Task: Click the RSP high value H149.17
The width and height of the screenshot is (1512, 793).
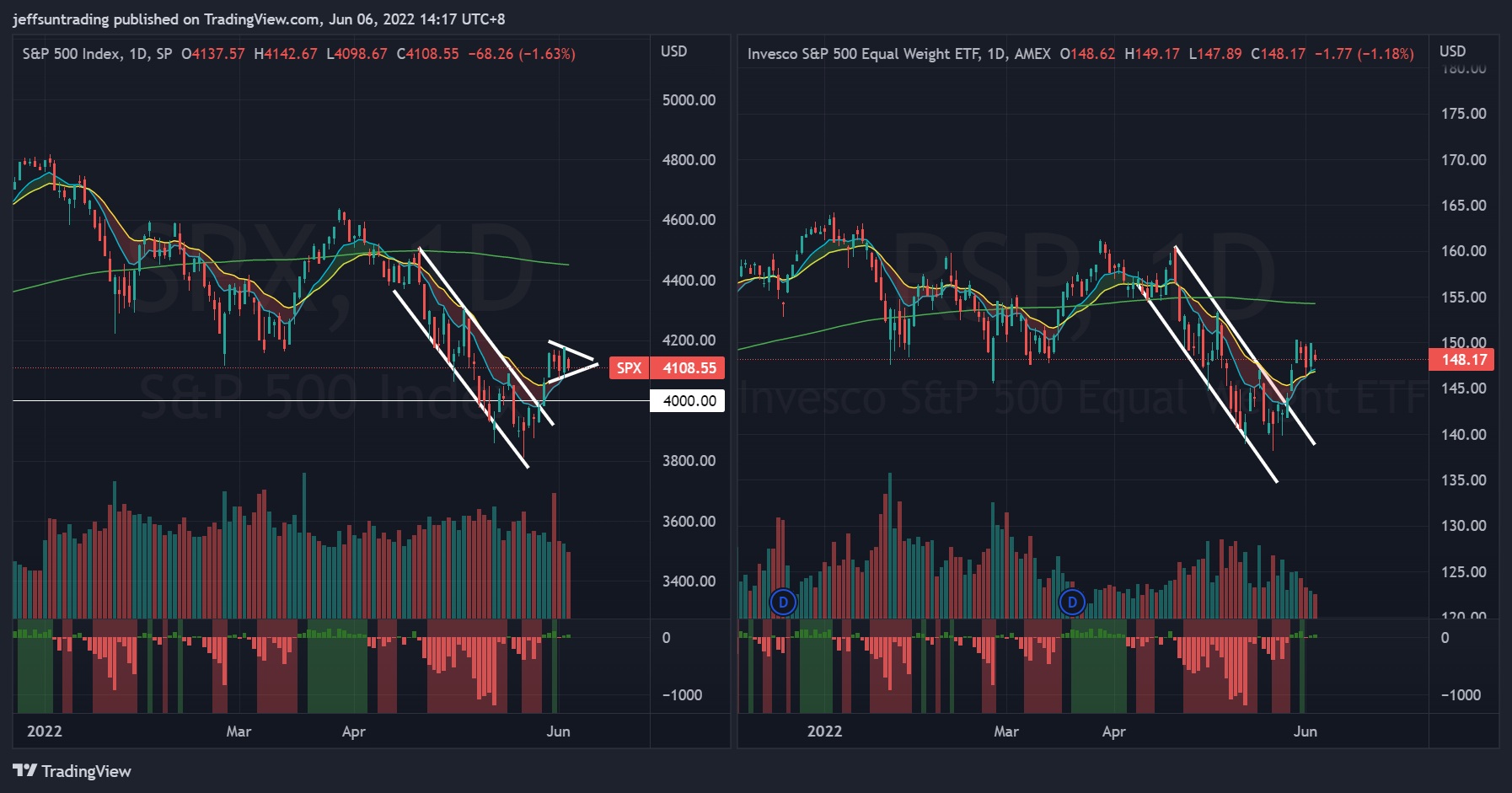Action: pos(1152,54)
